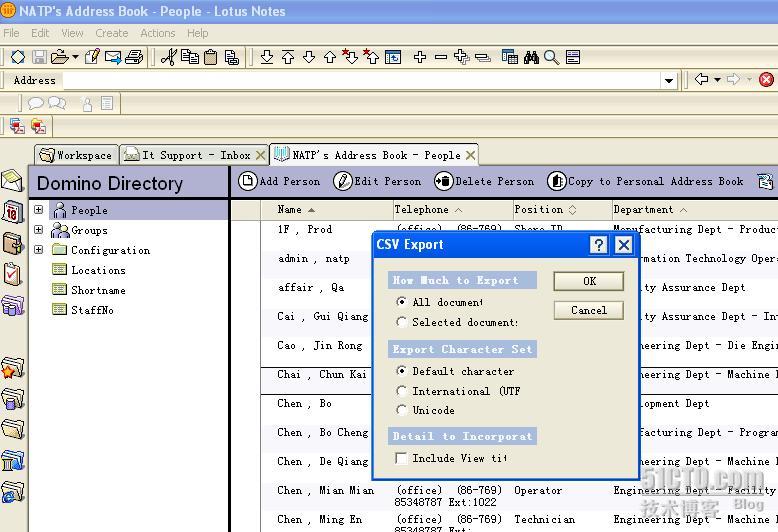Switch to the Workspace tab
This screenshot has height=532, width=778.
(x=76, y=155)
